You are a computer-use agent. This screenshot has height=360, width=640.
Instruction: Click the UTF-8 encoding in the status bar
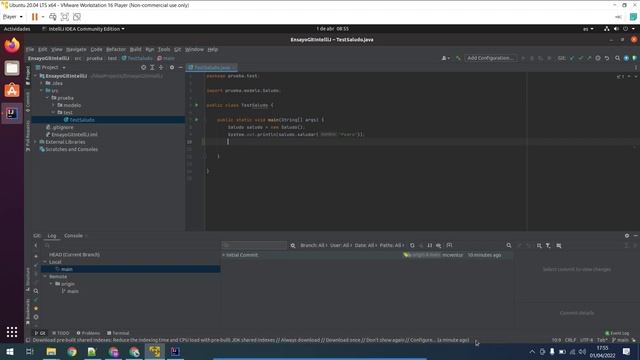[x=587, y=340]
